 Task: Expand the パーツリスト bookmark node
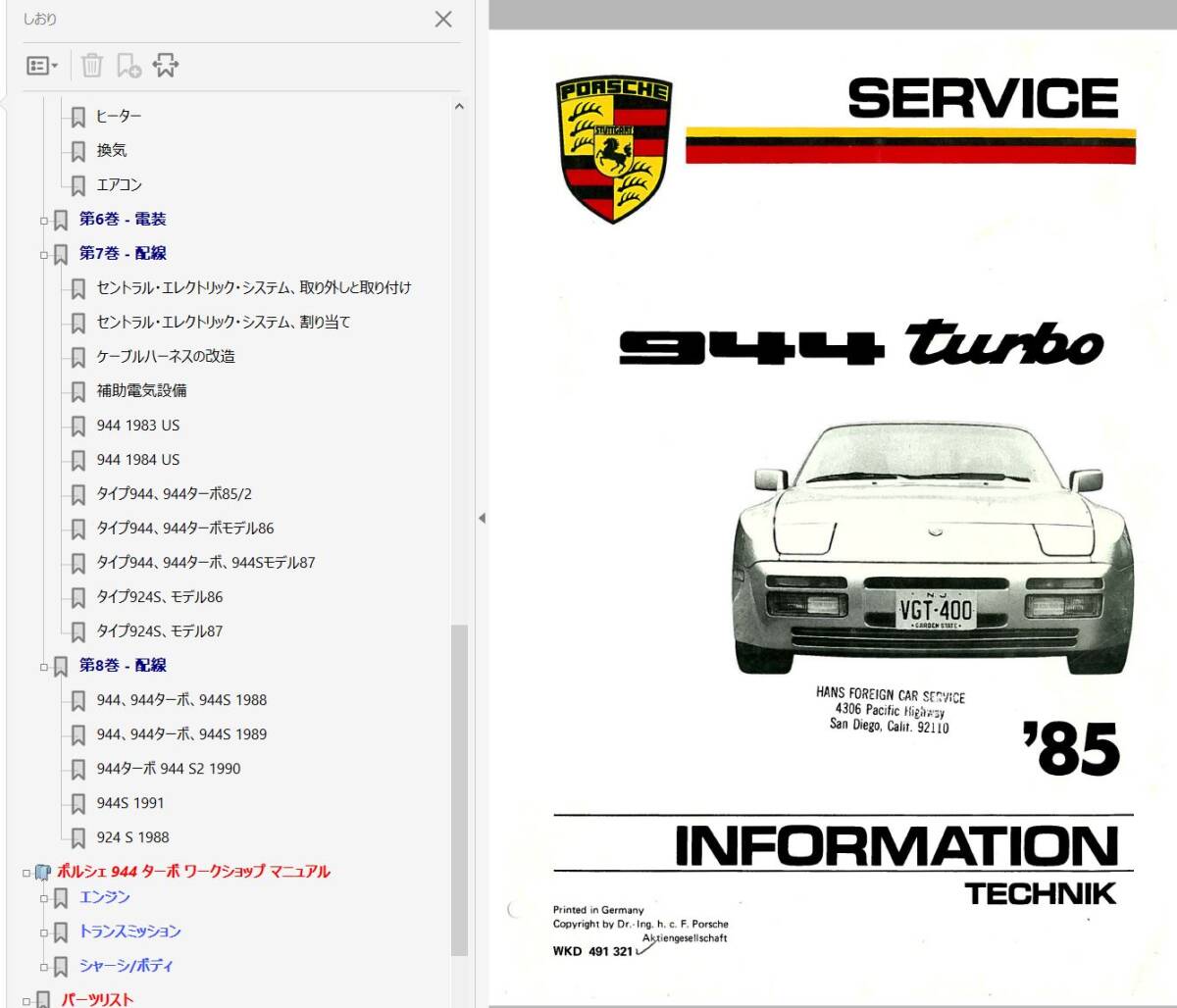(x=26, y=1000)
